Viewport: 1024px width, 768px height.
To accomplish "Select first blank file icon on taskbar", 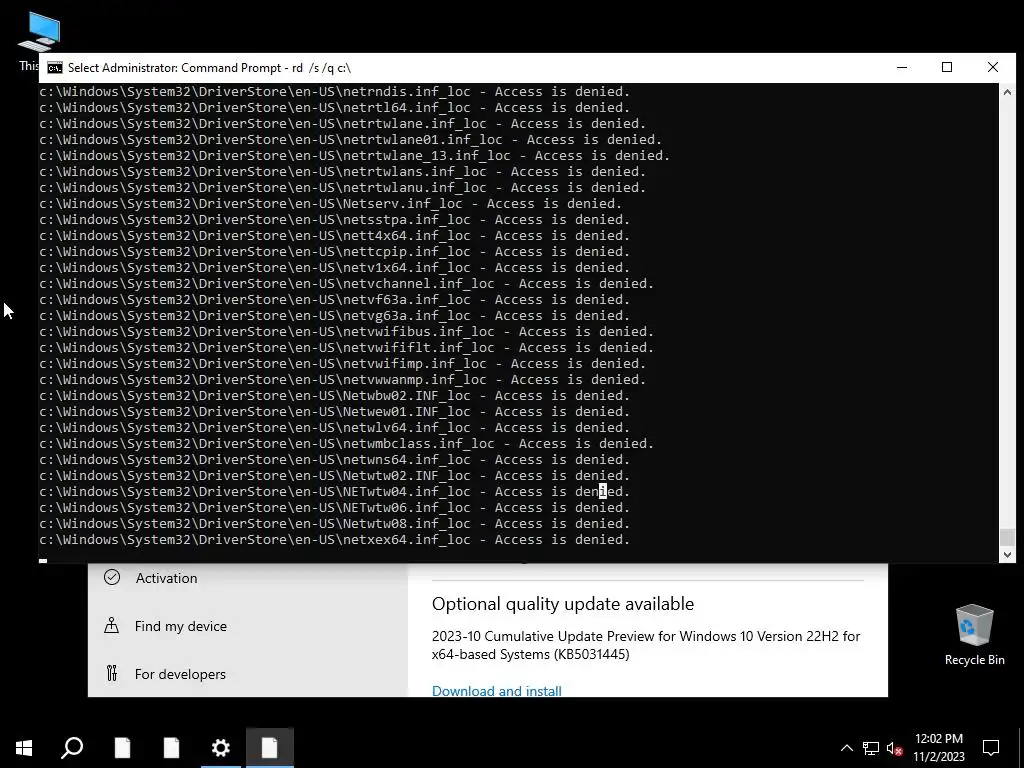I will [122, 748].
